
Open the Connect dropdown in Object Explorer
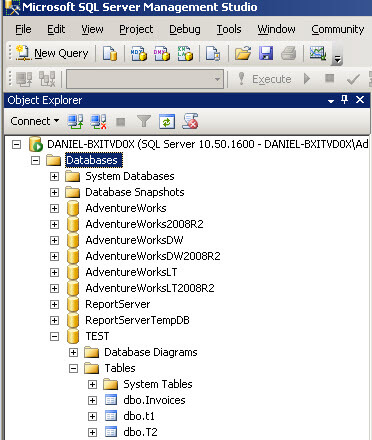click(35, 121)
